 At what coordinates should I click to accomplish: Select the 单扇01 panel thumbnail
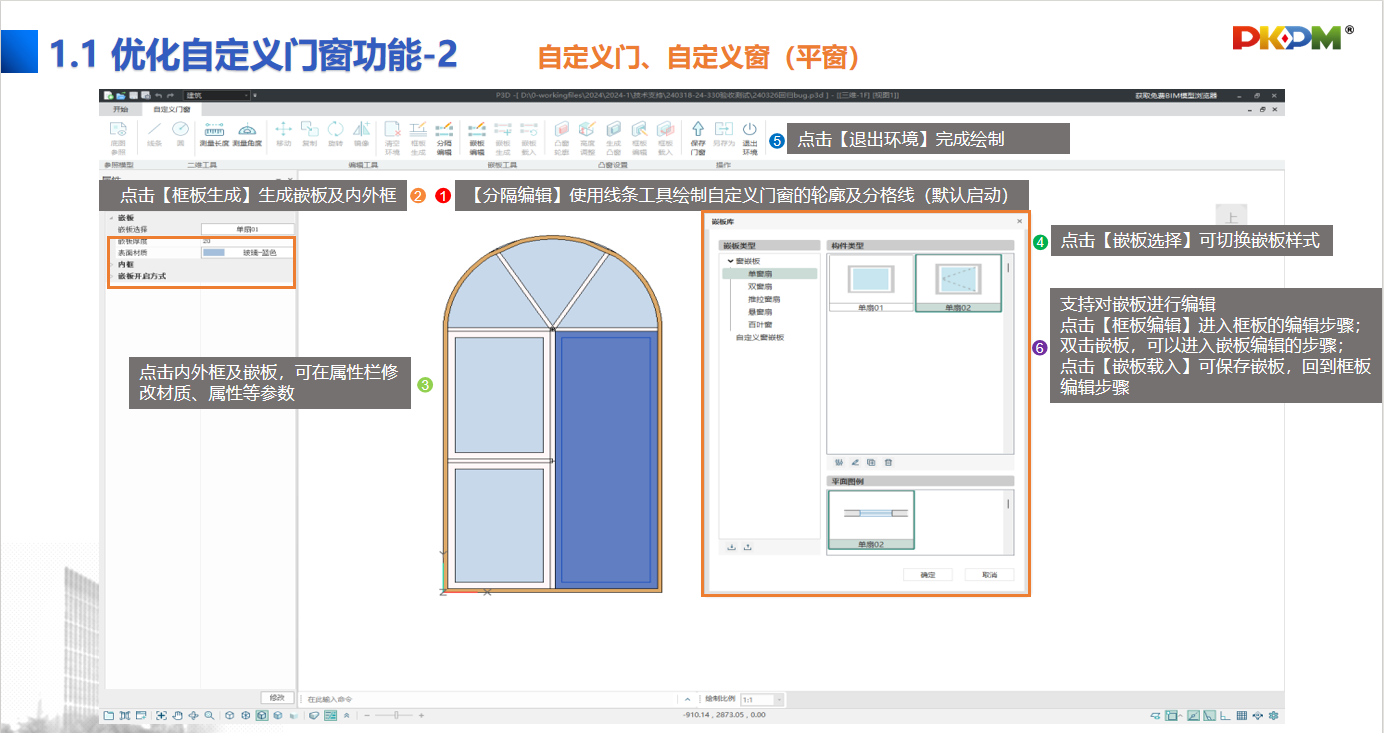click(x=871, y=279)
